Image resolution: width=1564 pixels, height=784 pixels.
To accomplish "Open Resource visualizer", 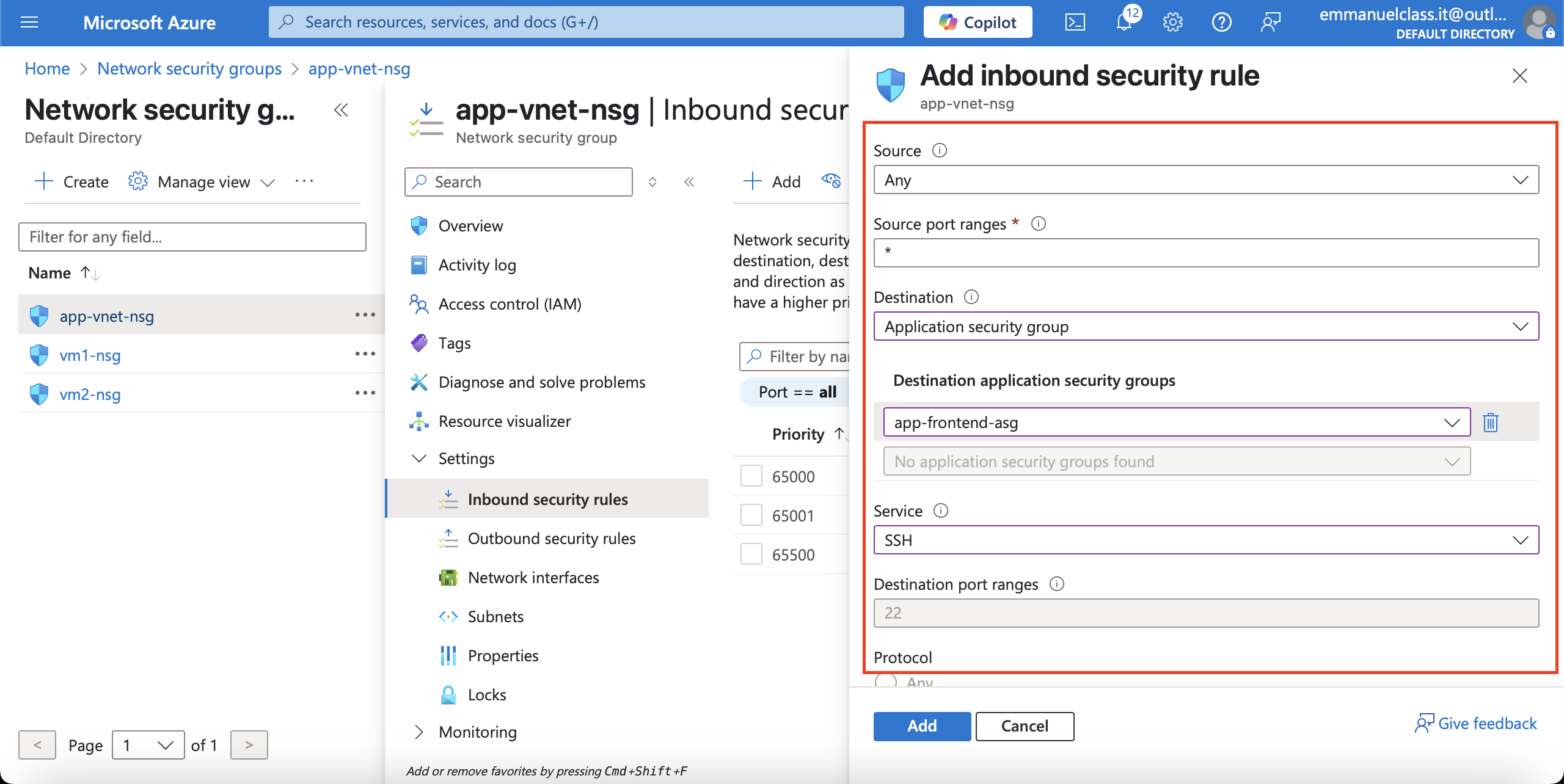I will coord(505,421).
